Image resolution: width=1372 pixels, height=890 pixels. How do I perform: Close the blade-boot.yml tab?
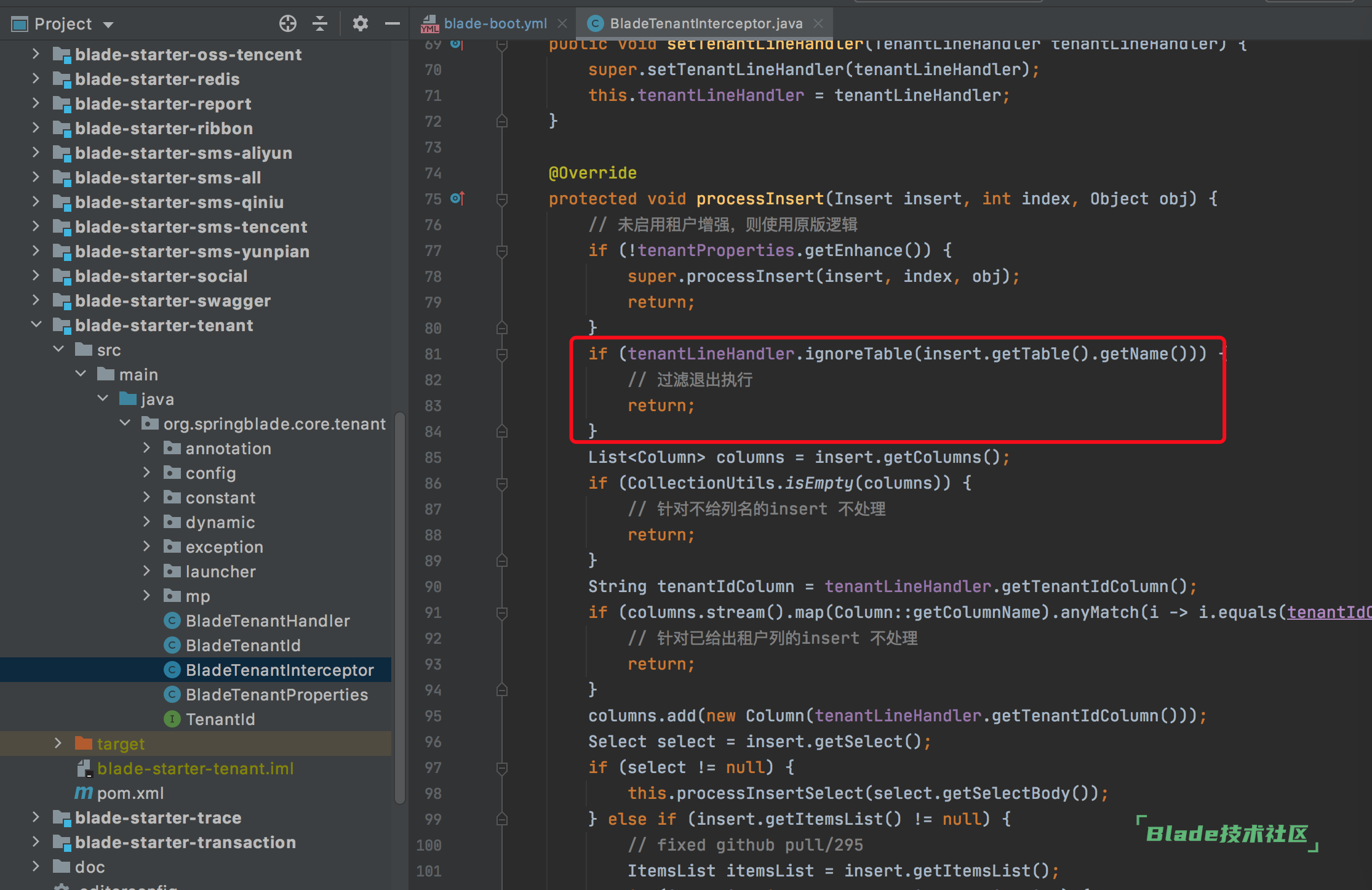562,23
